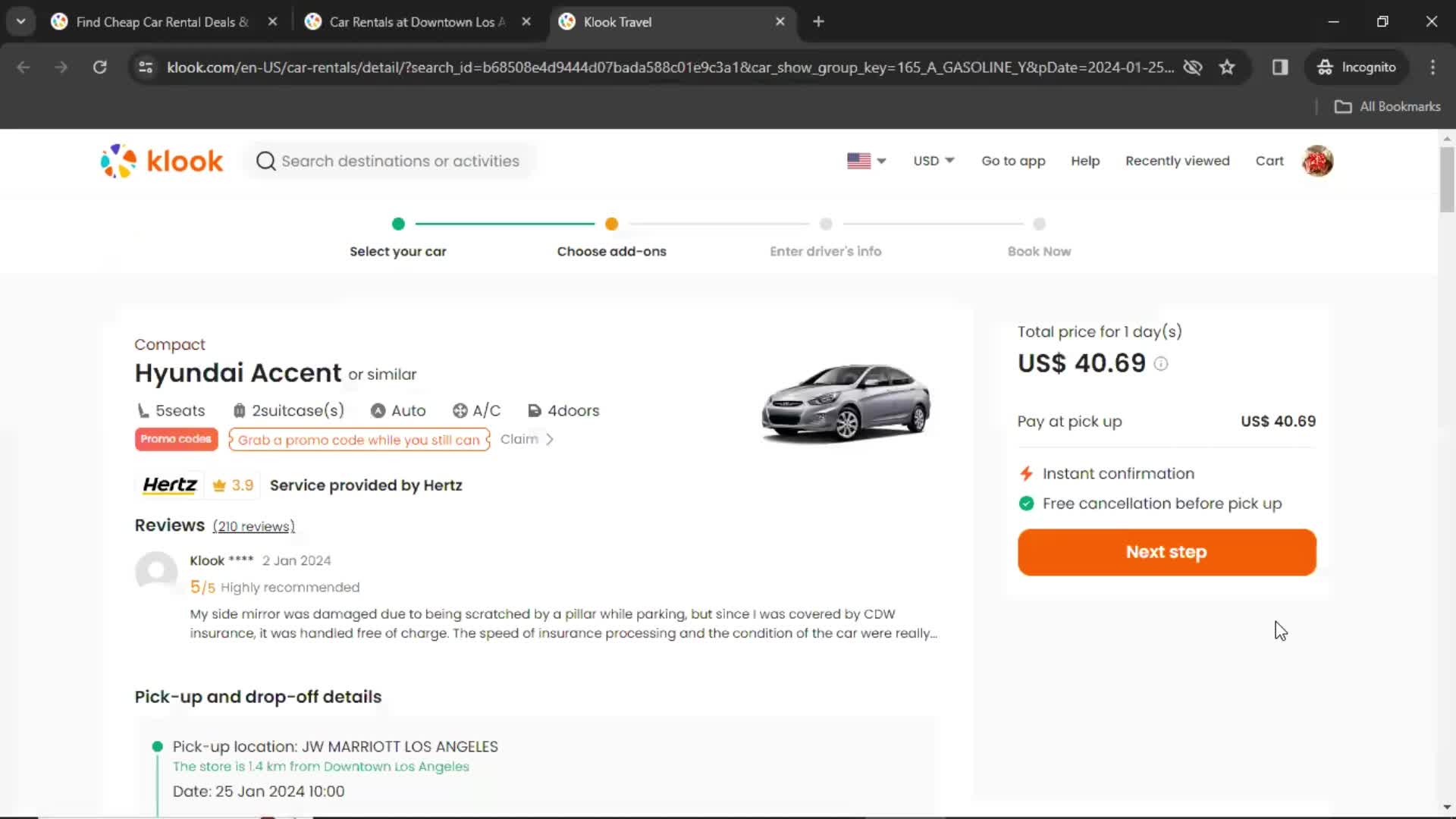Click the search bar icon
Viewport: 1456px width, 819px height.
(x=265, y=160)
